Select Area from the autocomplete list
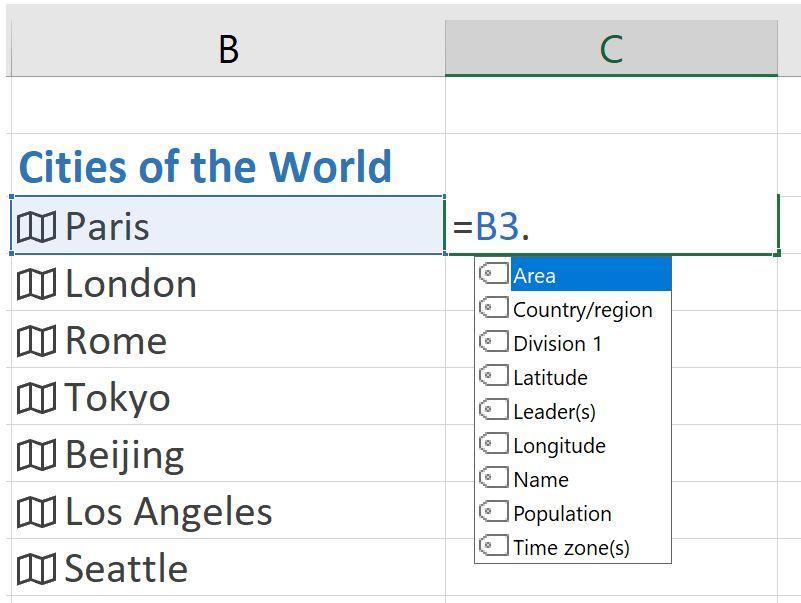The width and height of the screenshot is (801, 603). point(535,276)
